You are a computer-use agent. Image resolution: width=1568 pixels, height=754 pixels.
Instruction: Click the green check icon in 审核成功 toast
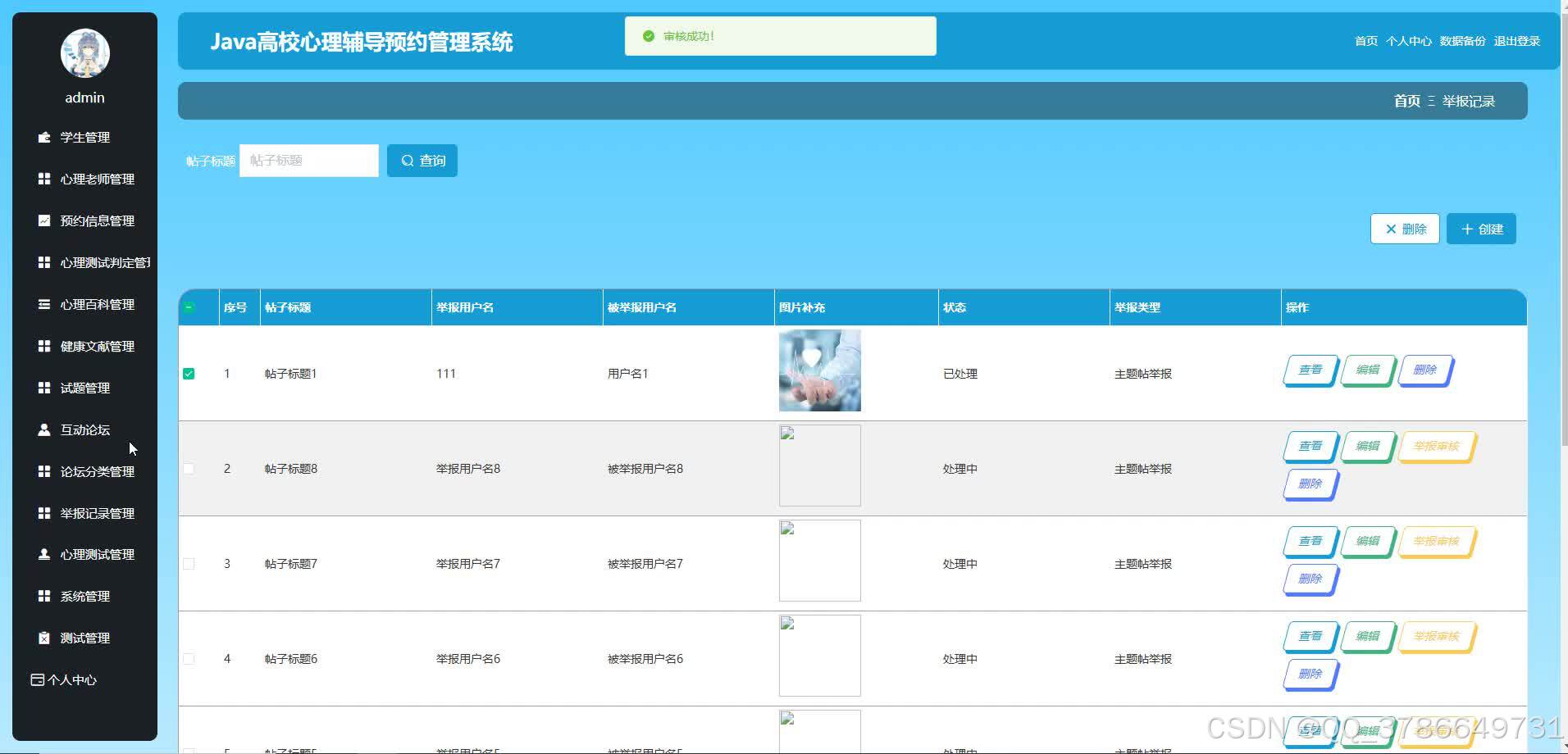649,36
